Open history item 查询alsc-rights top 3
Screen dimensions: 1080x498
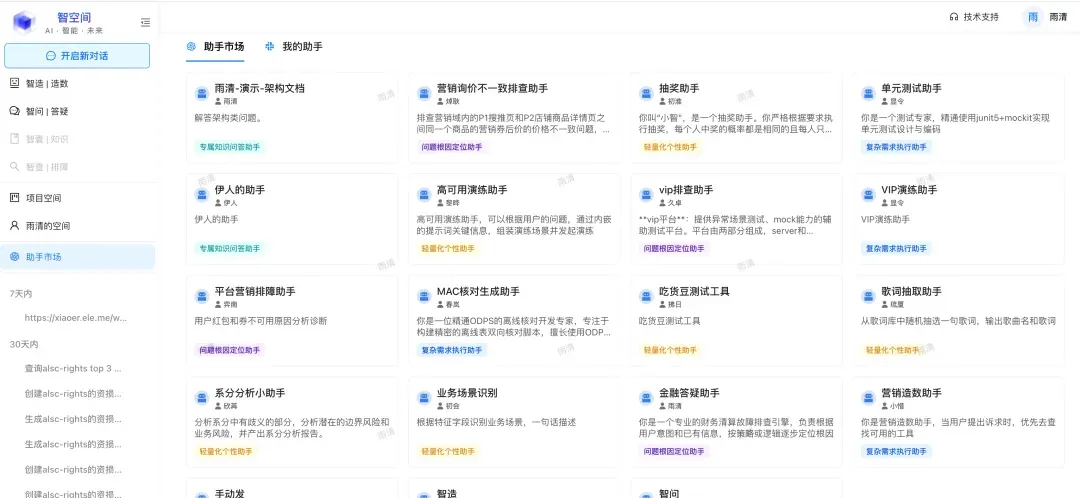[x=73, y=368]
